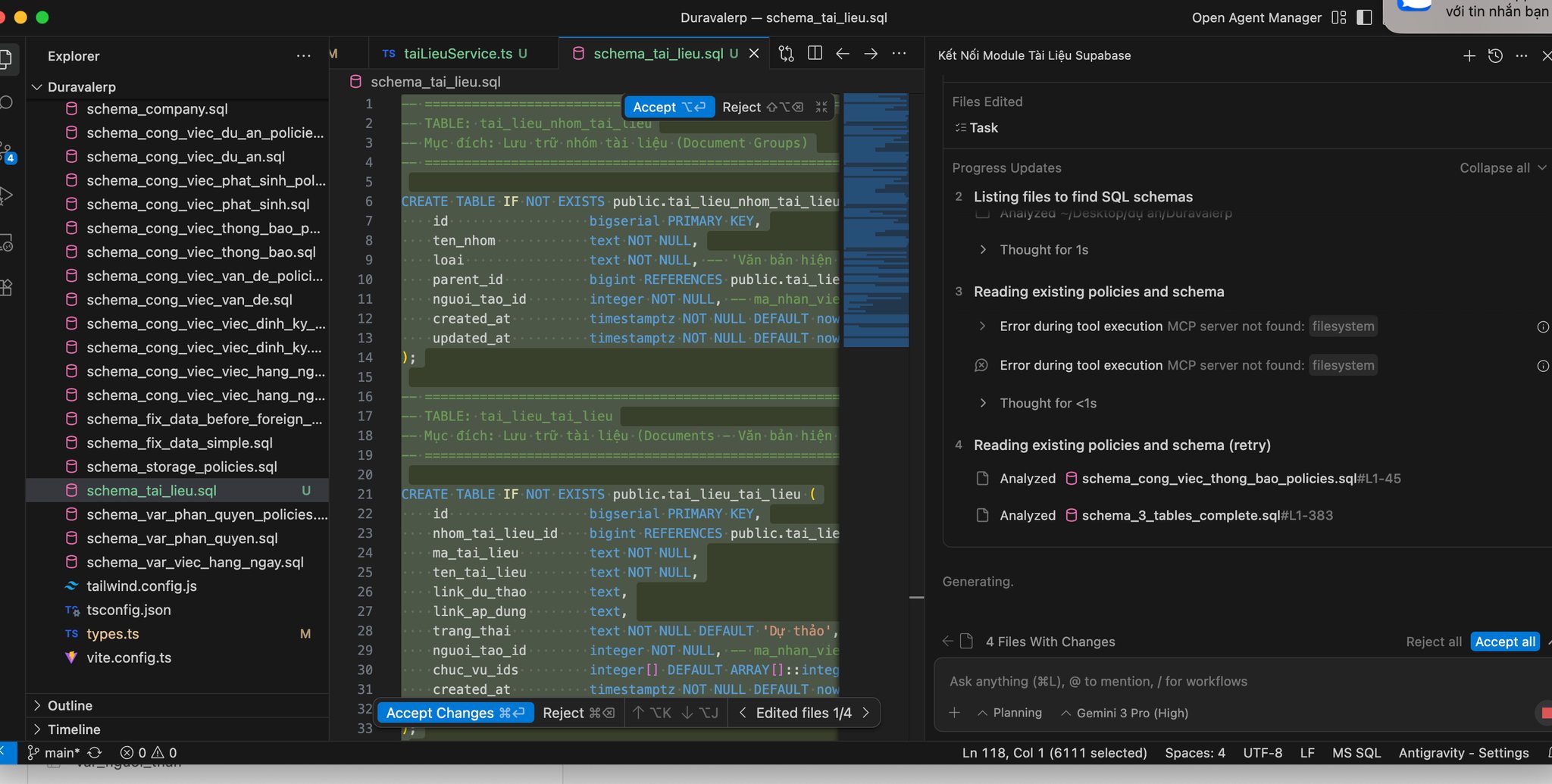Click the sync changes icon beside main*

pos(95,752)
